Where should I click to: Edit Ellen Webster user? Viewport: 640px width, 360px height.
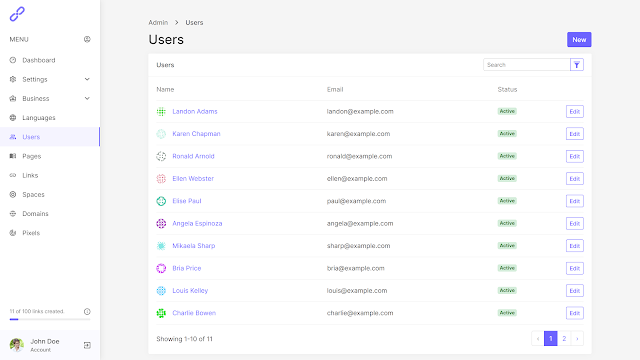[575, 178]
